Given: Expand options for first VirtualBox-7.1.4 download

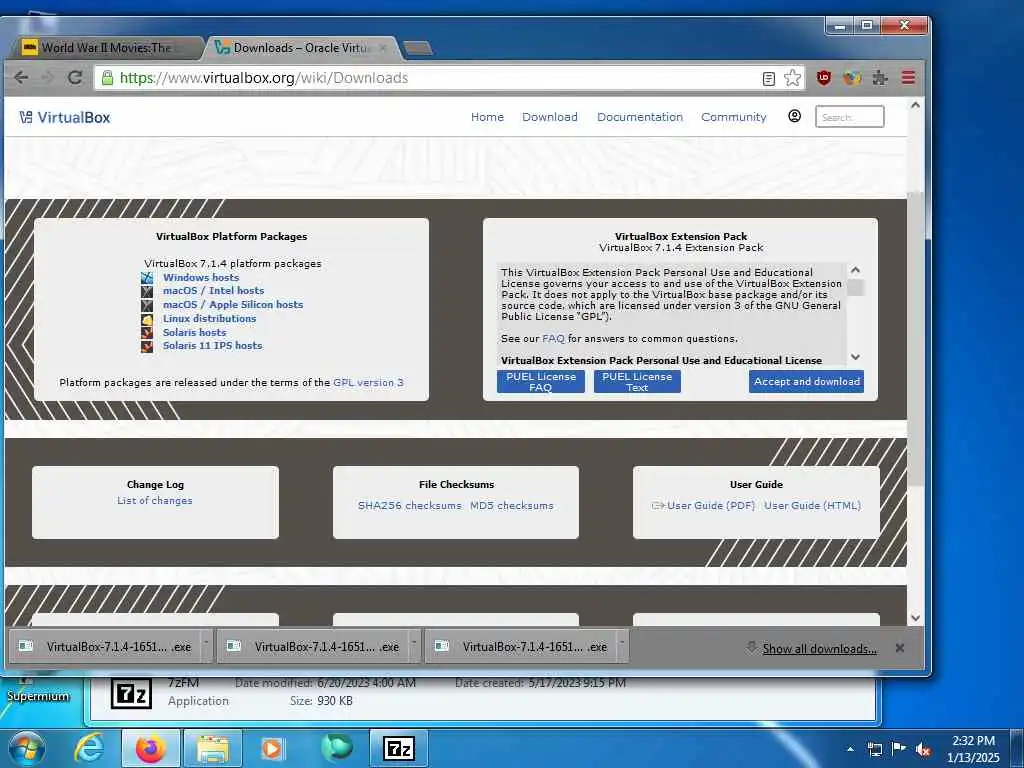Looking at the screenshot, I should 206,645.
